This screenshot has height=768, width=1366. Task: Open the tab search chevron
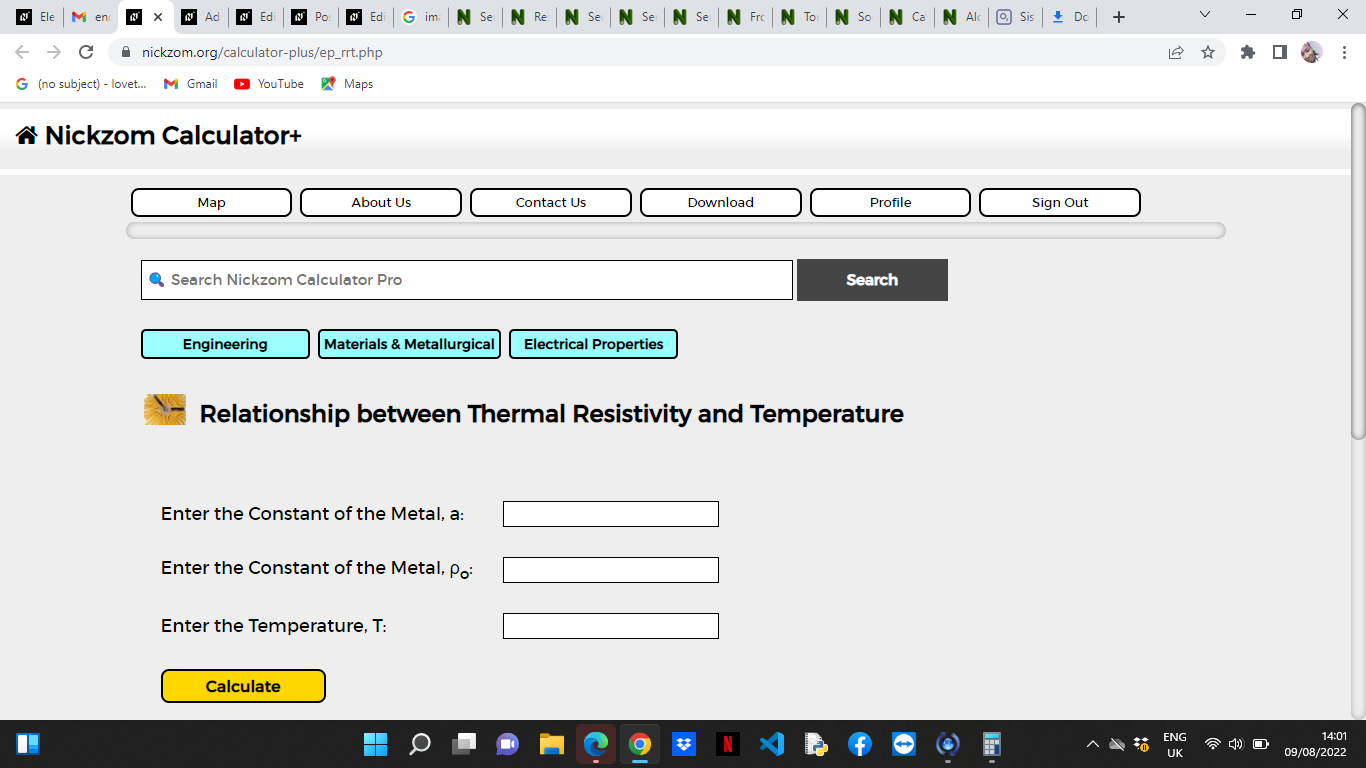[x=1204, y=15]
